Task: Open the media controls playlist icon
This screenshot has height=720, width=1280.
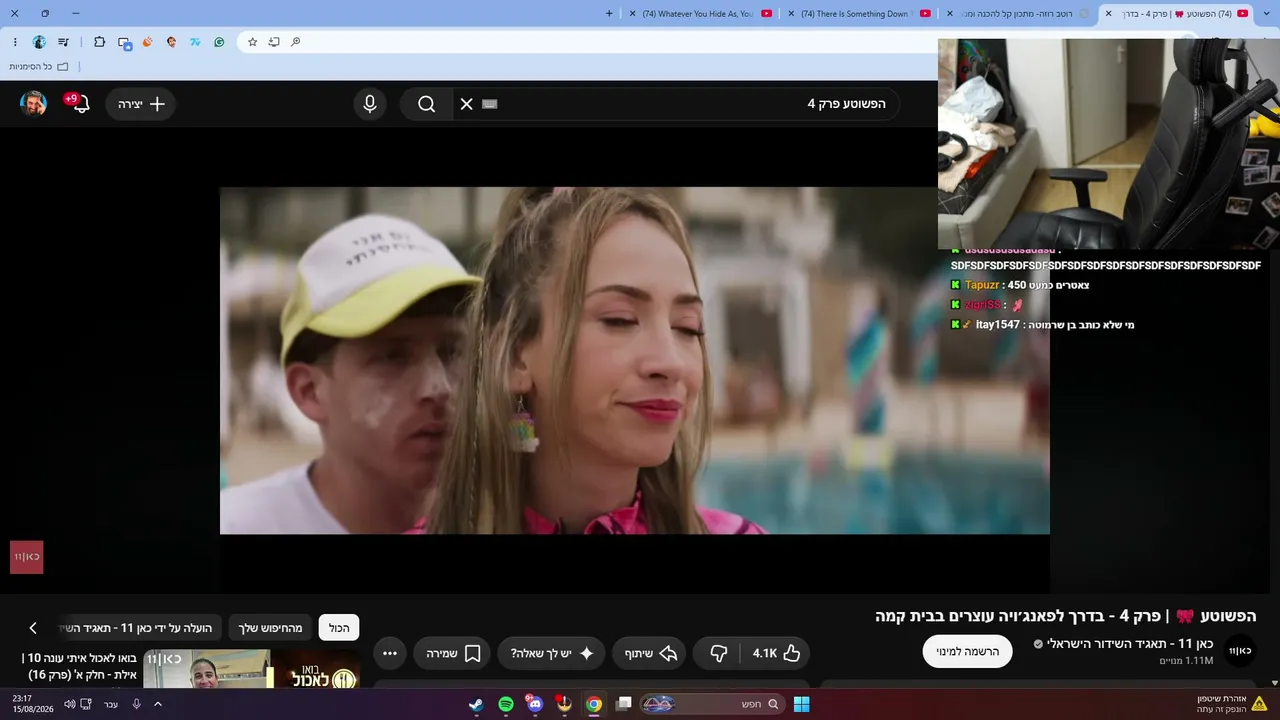Action: pyautogui.click(x=64, y=42)
